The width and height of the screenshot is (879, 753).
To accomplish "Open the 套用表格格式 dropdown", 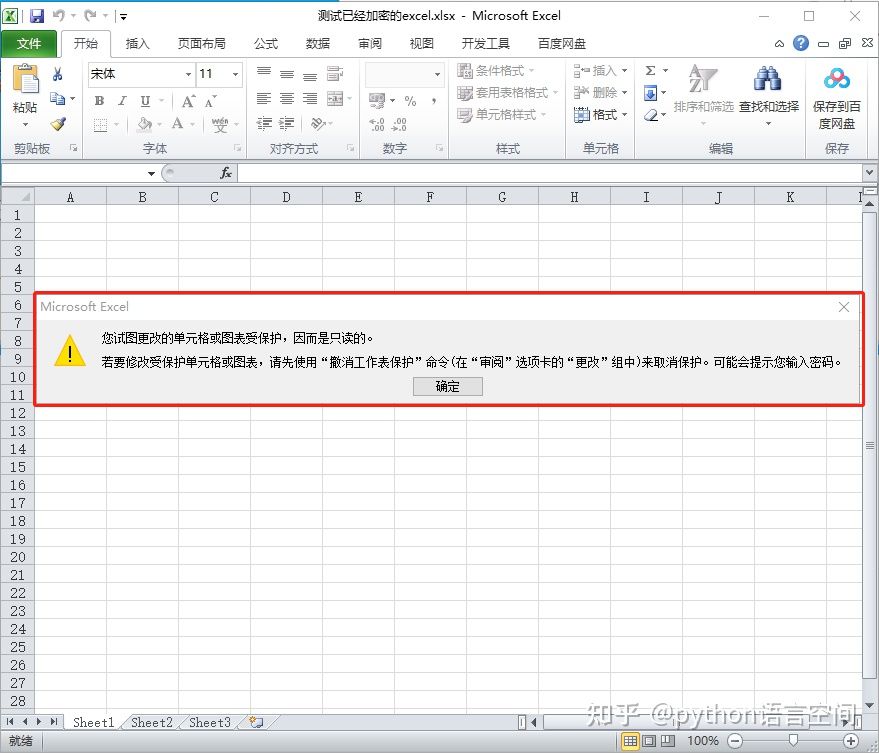I will [x=508, y=93].
